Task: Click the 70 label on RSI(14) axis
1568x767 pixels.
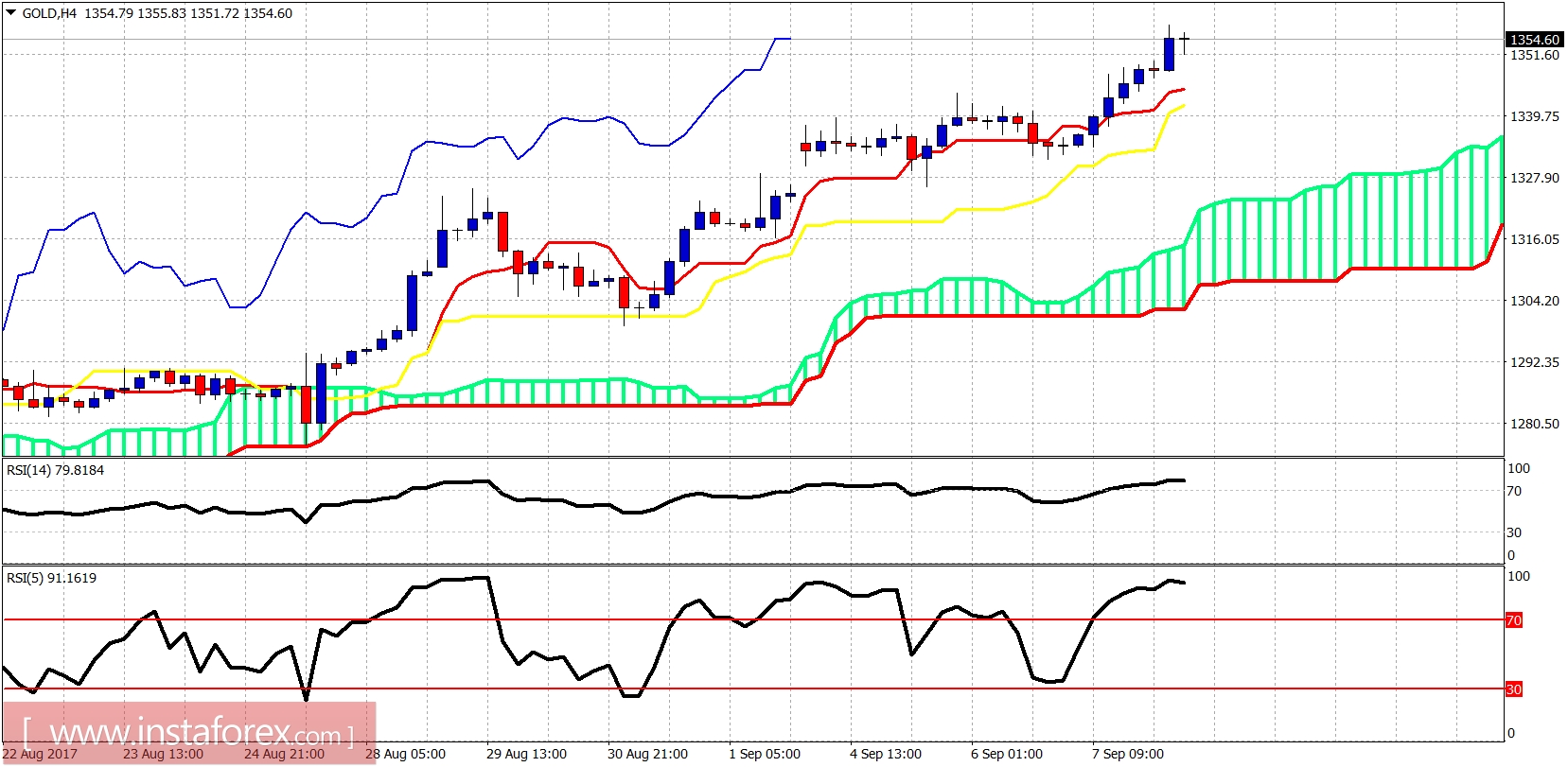Action: tap(1514, 491)
